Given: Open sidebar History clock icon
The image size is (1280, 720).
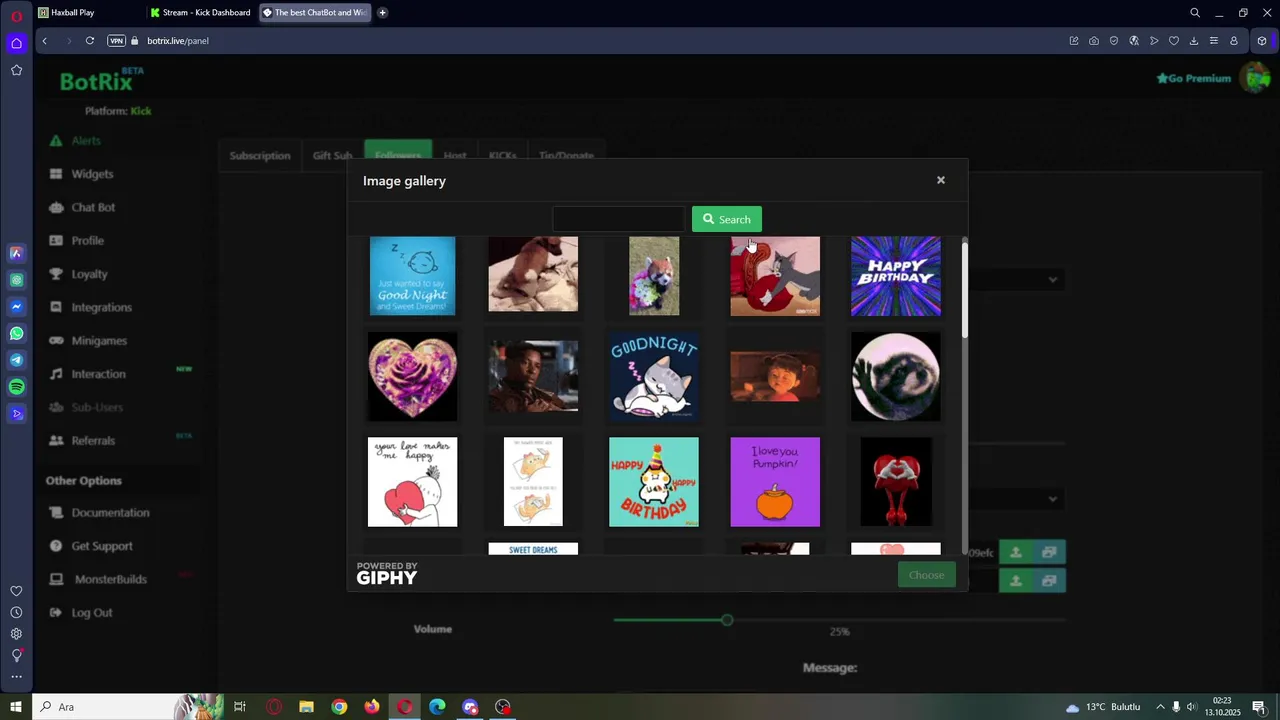Looking at the screenshot, I should tap(16, 612).
